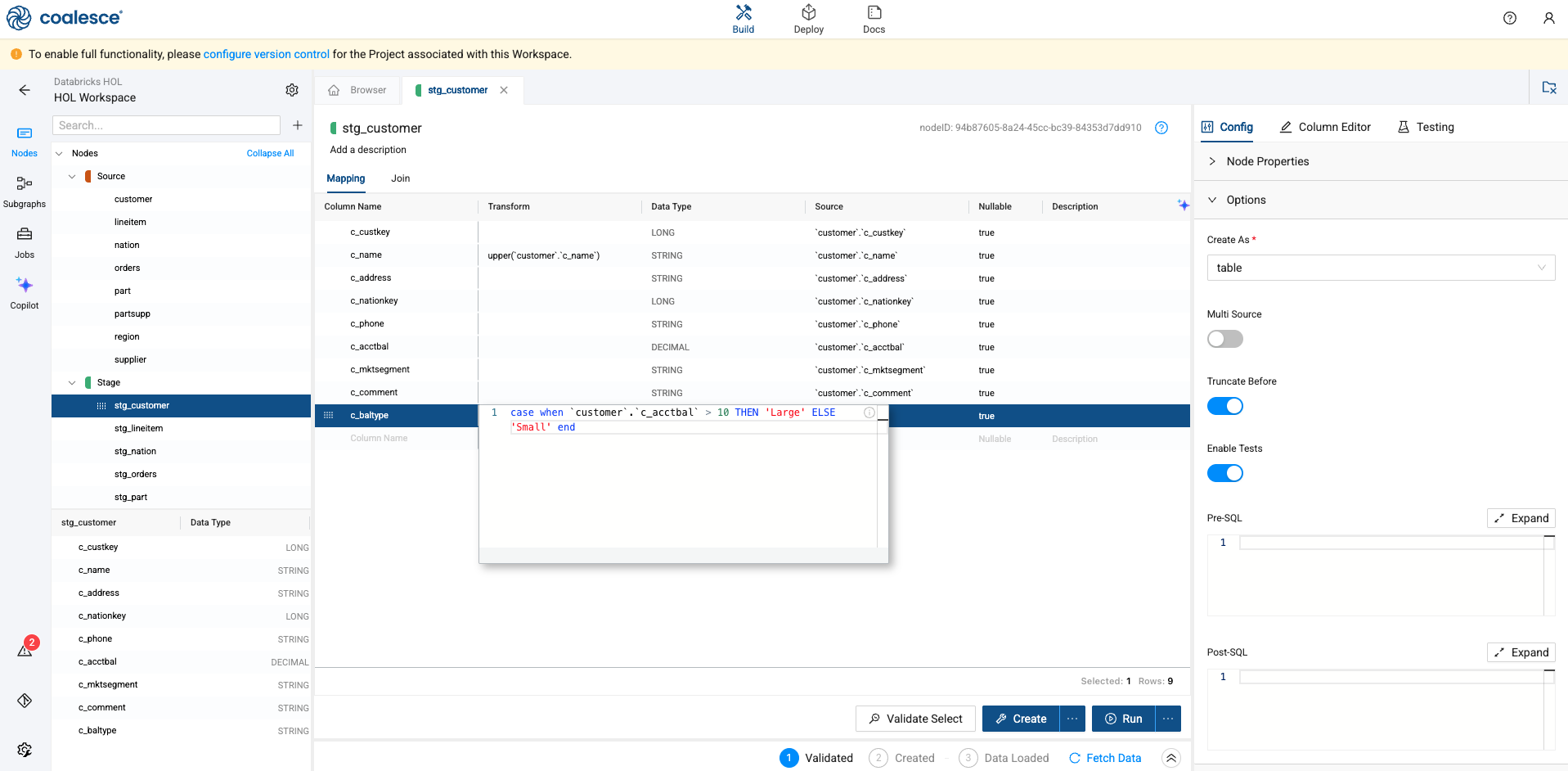This screenshot has height=771, width=1568.
Task: Click the Validated step indicator
Action: [x=816, y=758]
